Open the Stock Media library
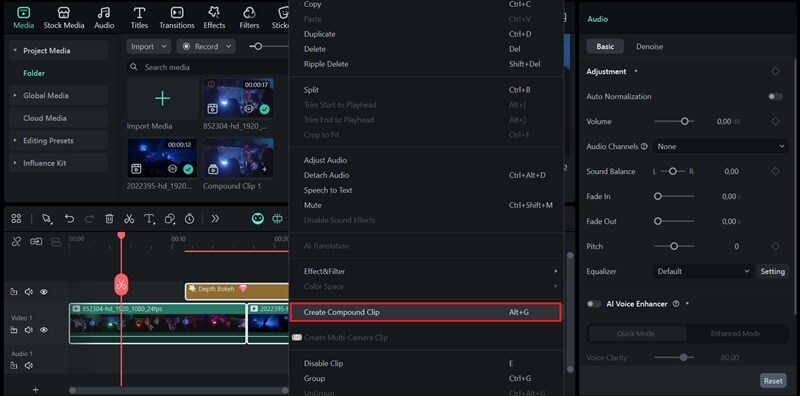The height and width of the screenshot is (396, 800). (64, 18)
